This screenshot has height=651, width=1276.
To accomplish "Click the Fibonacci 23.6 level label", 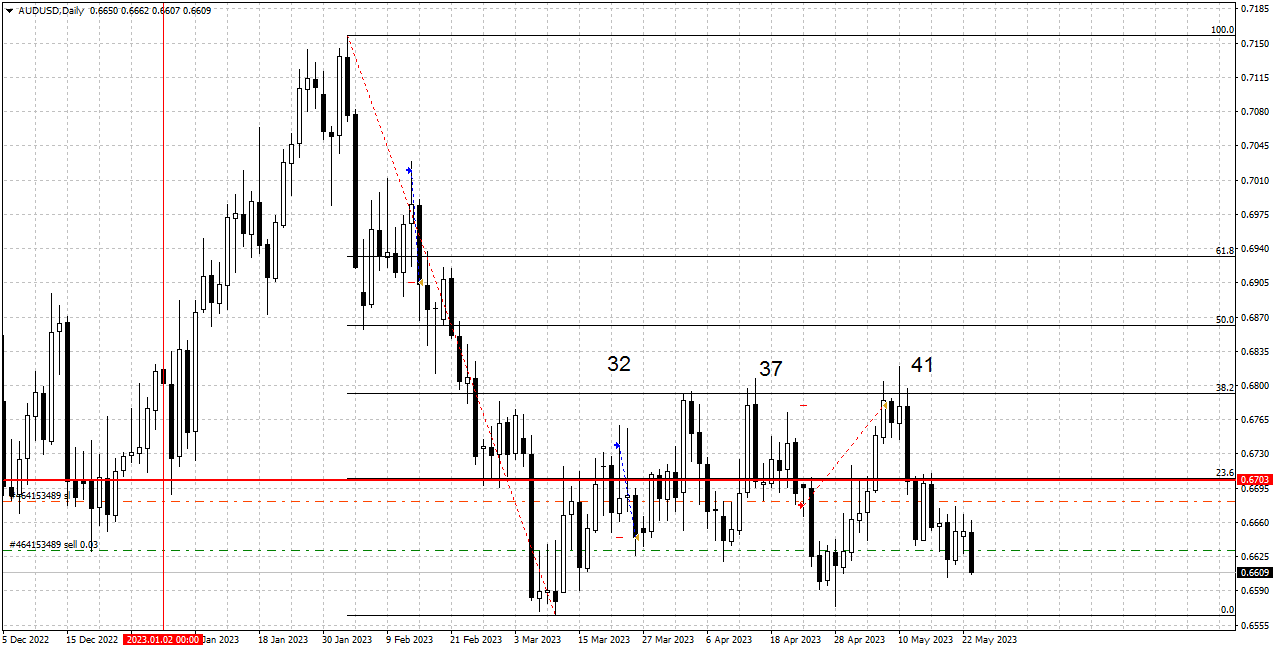I will [x=1224, y=472].
